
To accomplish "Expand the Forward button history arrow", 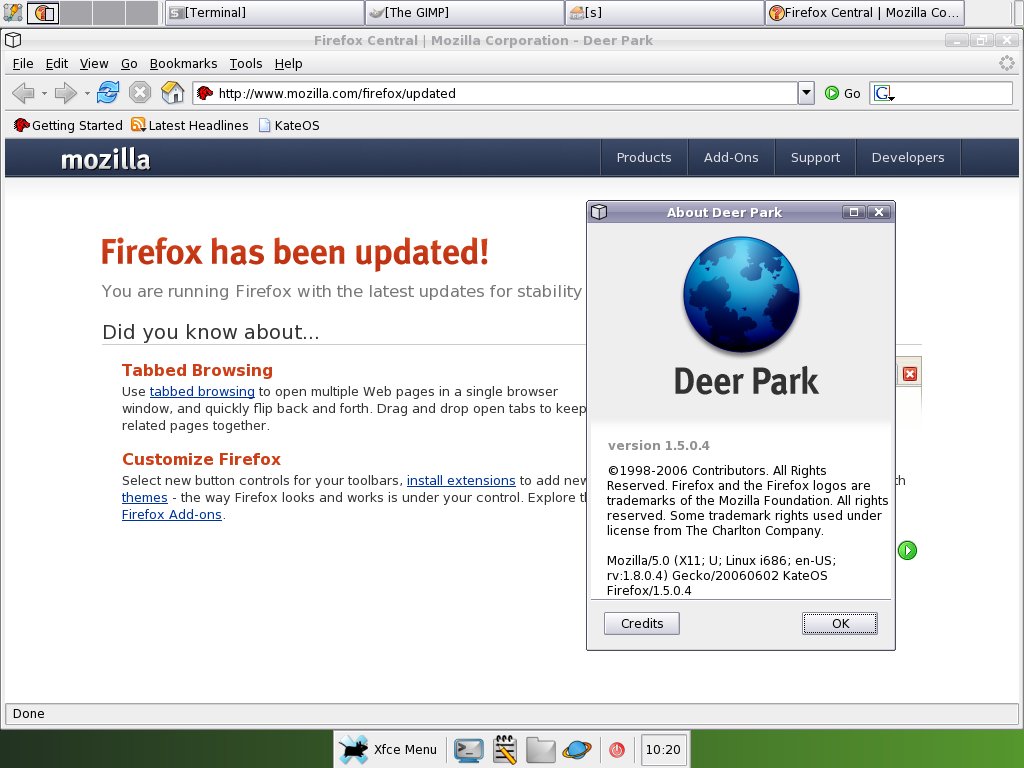I will 86,93.
